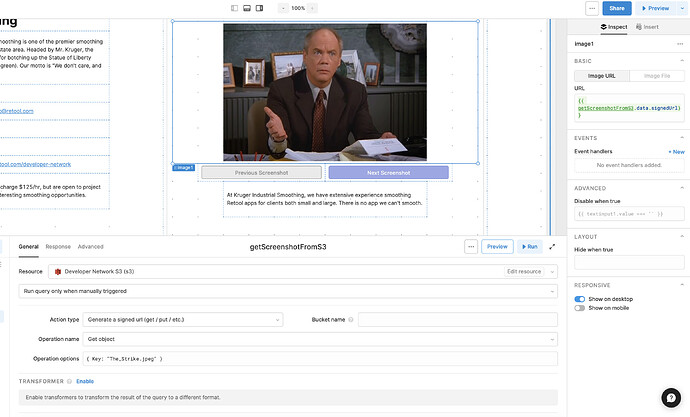This screenshot has width=690, height=417.
Task: Toggle the right panel layout icon
Action: tap(260, 8)
